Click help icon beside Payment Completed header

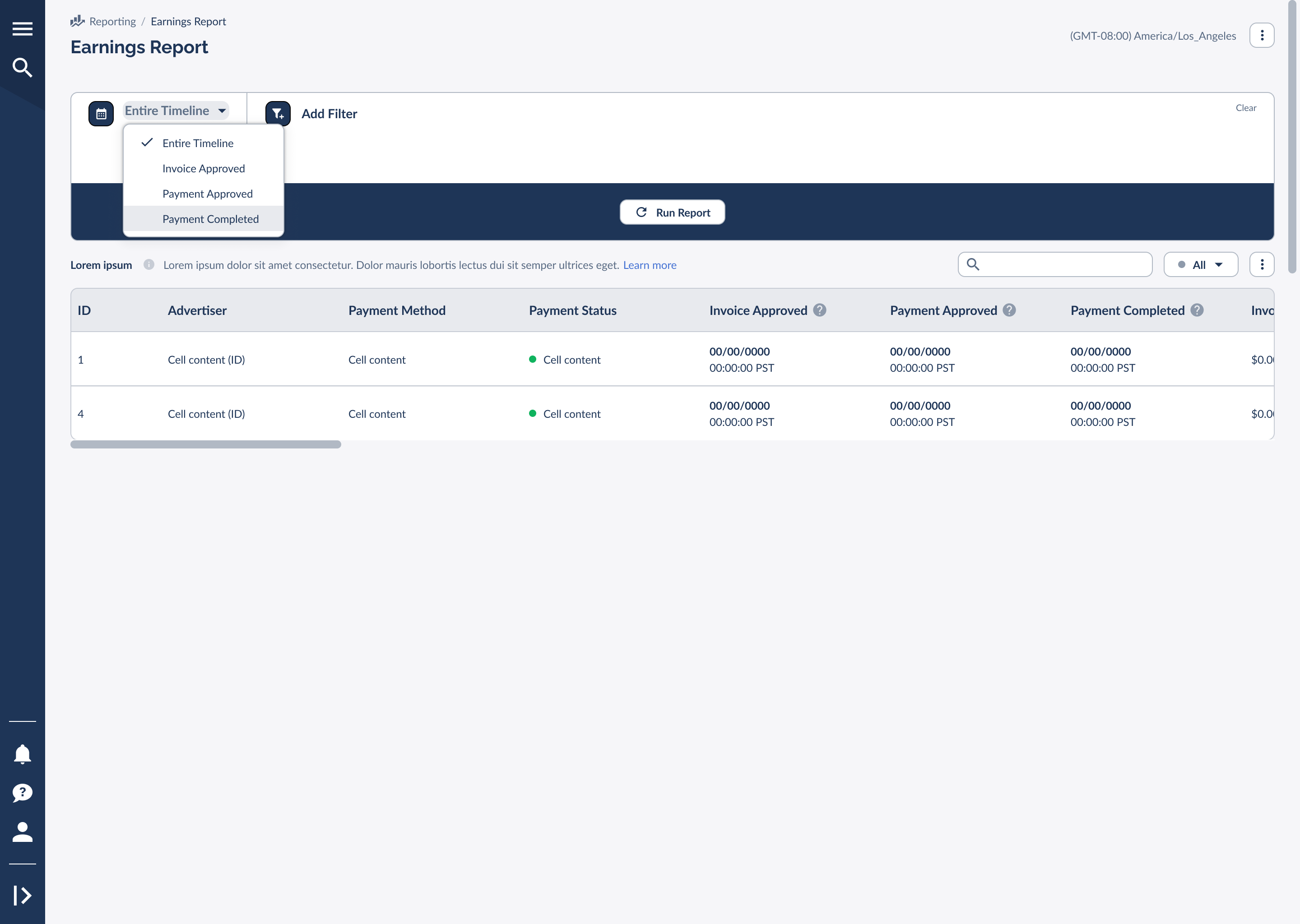(x=1197, y=310)
